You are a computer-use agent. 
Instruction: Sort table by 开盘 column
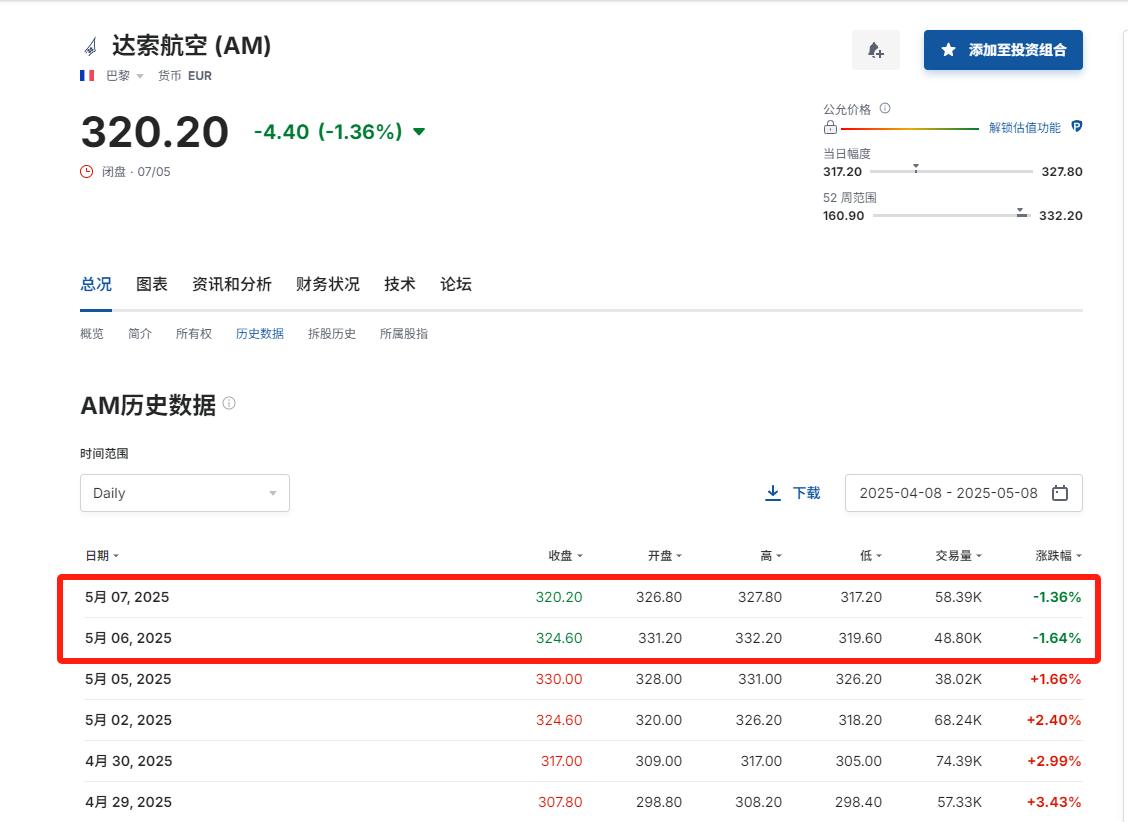tap(665, 555)
